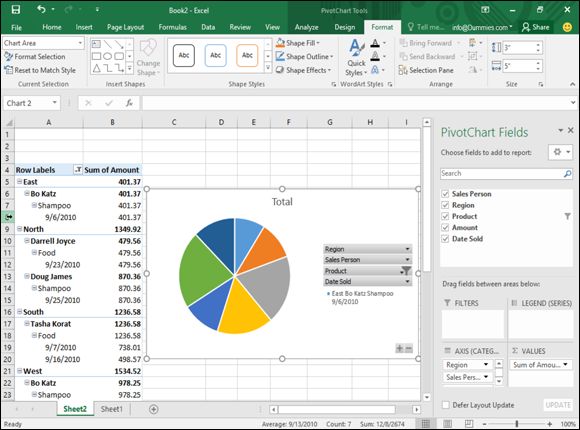Open Shape Fill paint bucket
This screenshot has width=580, height=430.
coord(280,43)
